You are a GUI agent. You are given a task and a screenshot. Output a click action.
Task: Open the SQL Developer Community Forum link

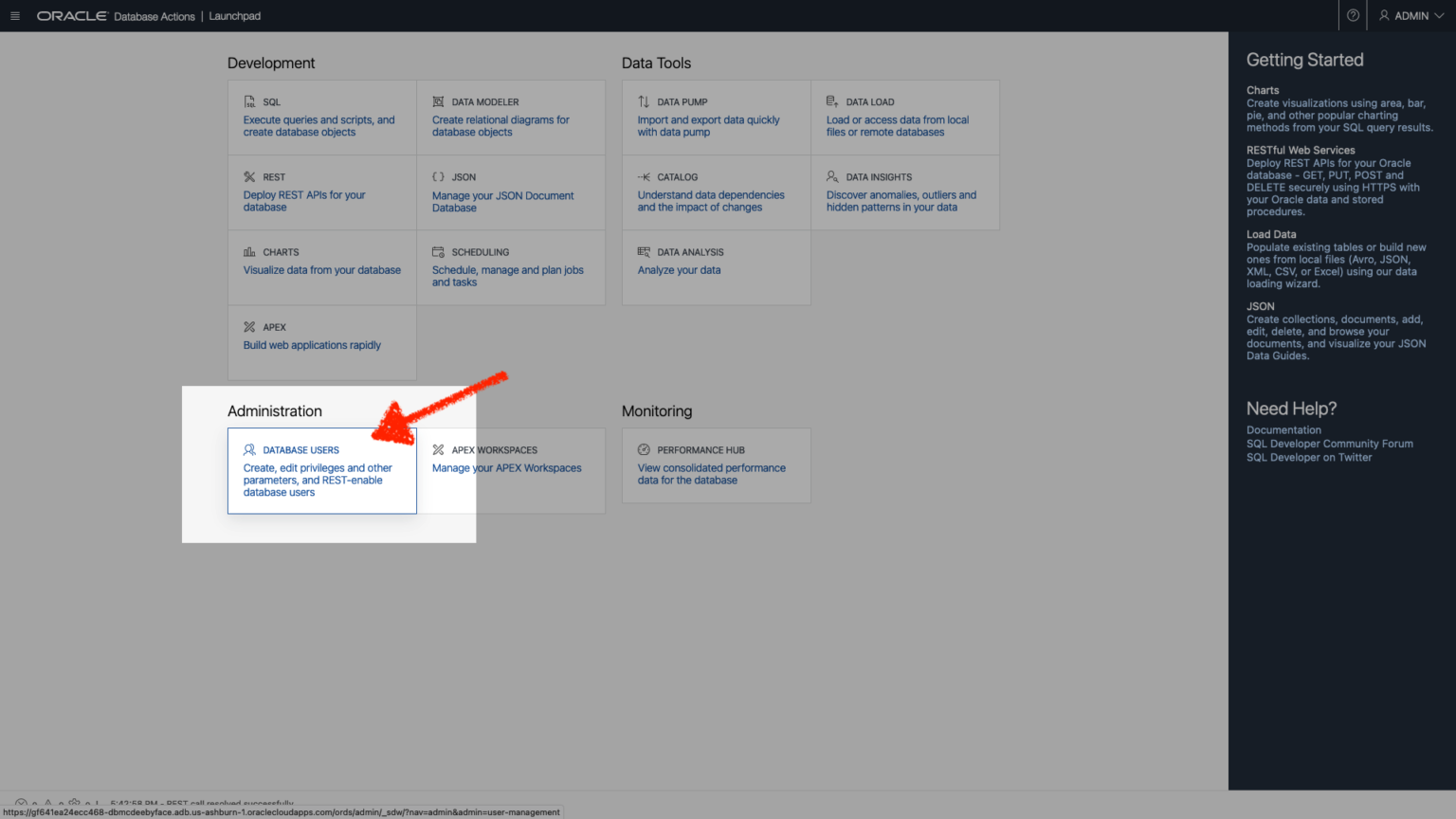coord(1329,443)
